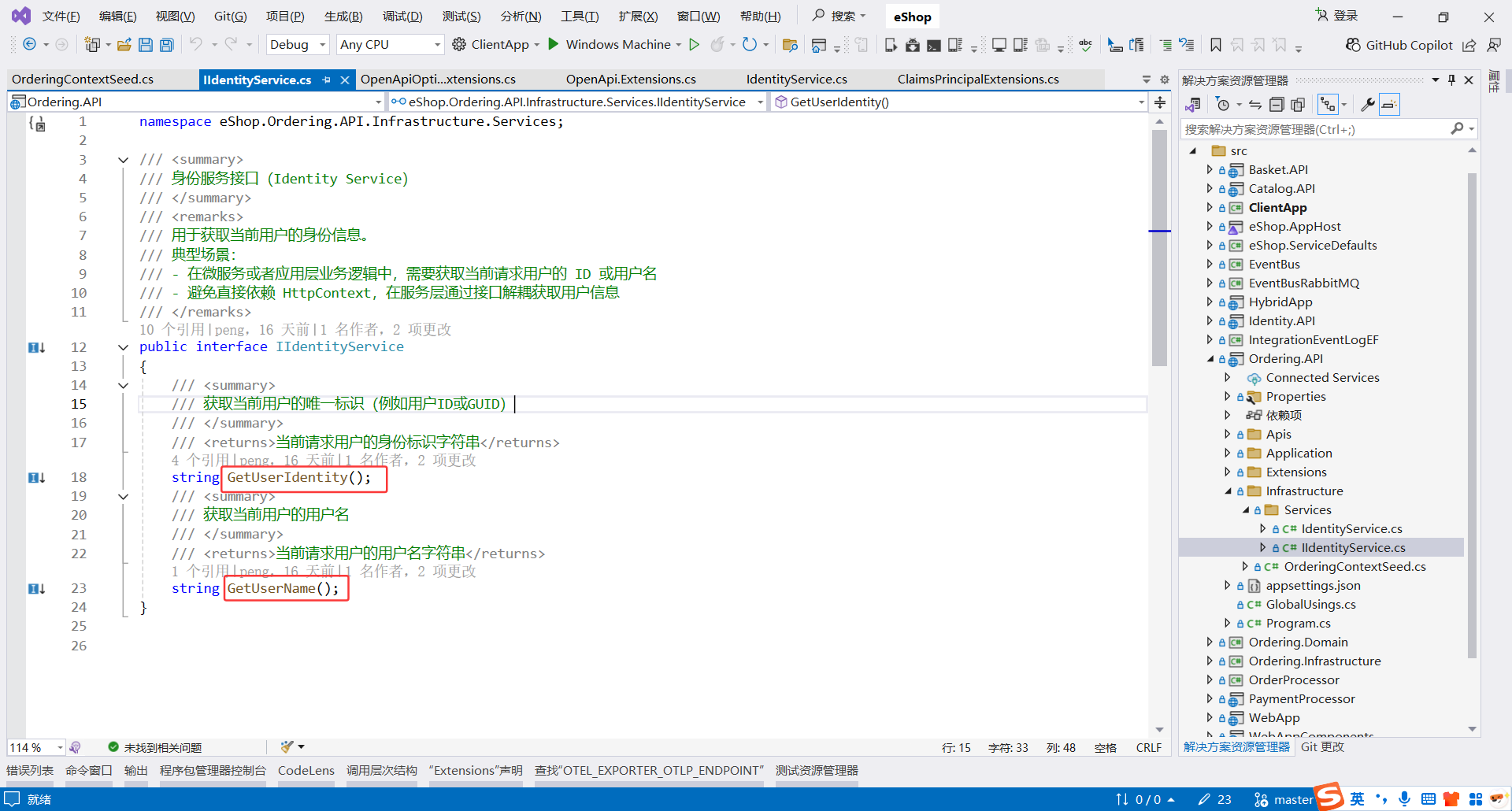Expand the Apis folder node
Screen dimensions: 1512x811
click(1227, 434)
